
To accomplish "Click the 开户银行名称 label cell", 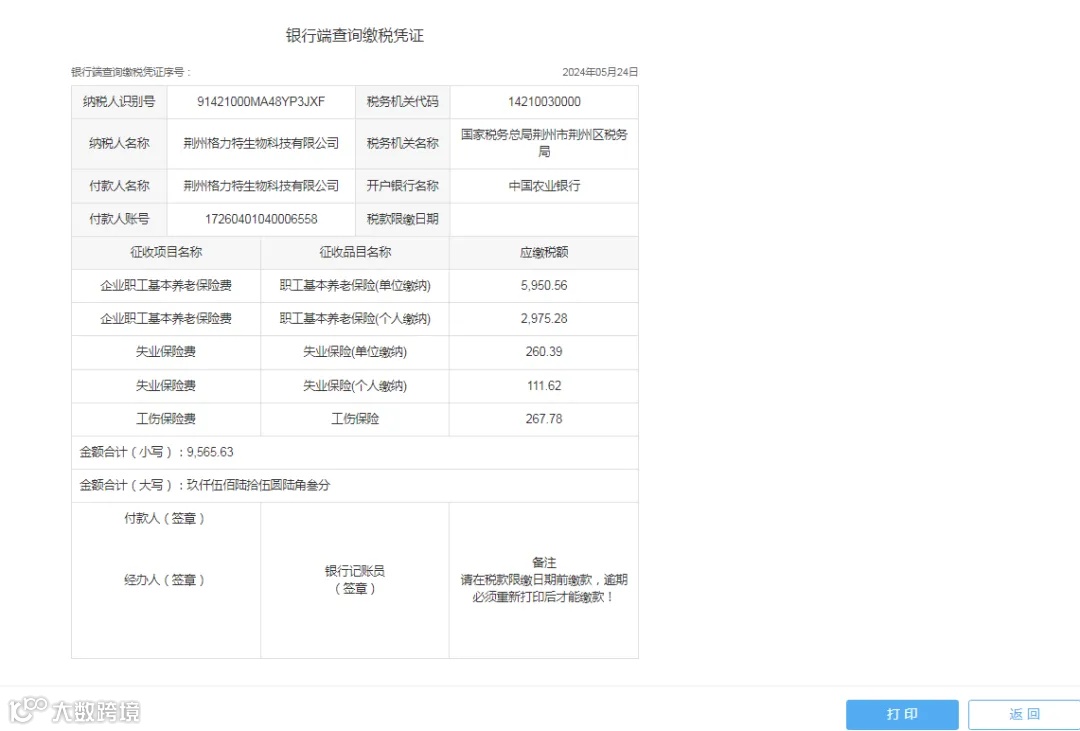I will point(402,186).
